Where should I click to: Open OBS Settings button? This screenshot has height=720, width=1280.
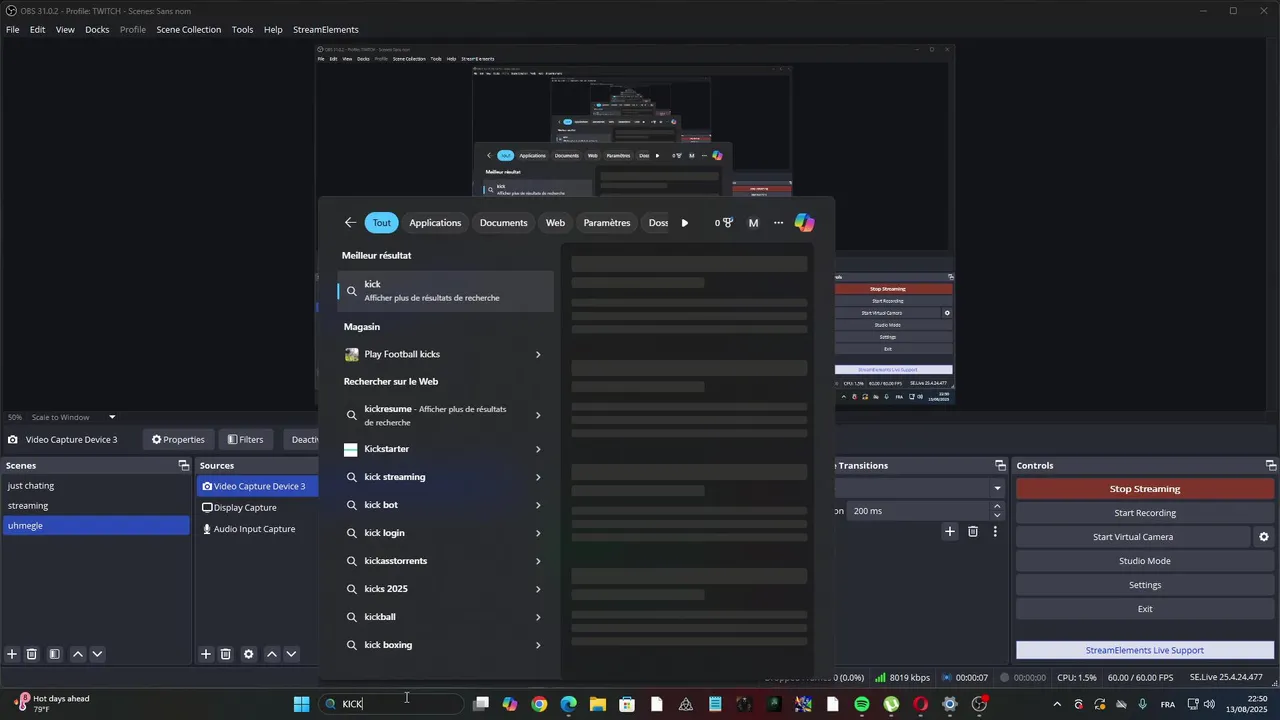click(x=1145, y=585)
